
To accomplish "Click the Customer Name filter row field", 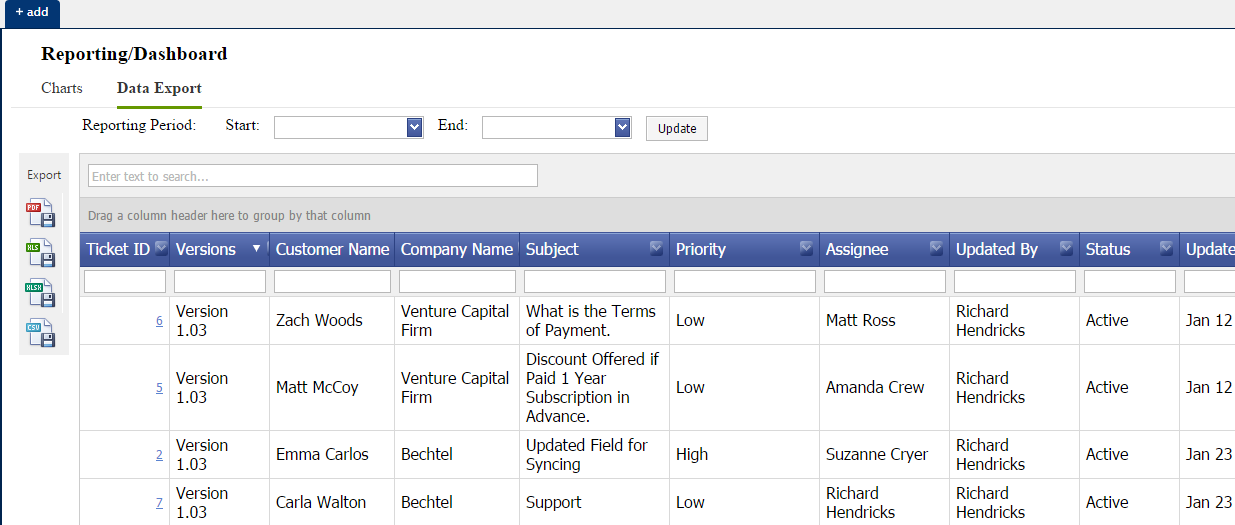I will click(332, 282).
